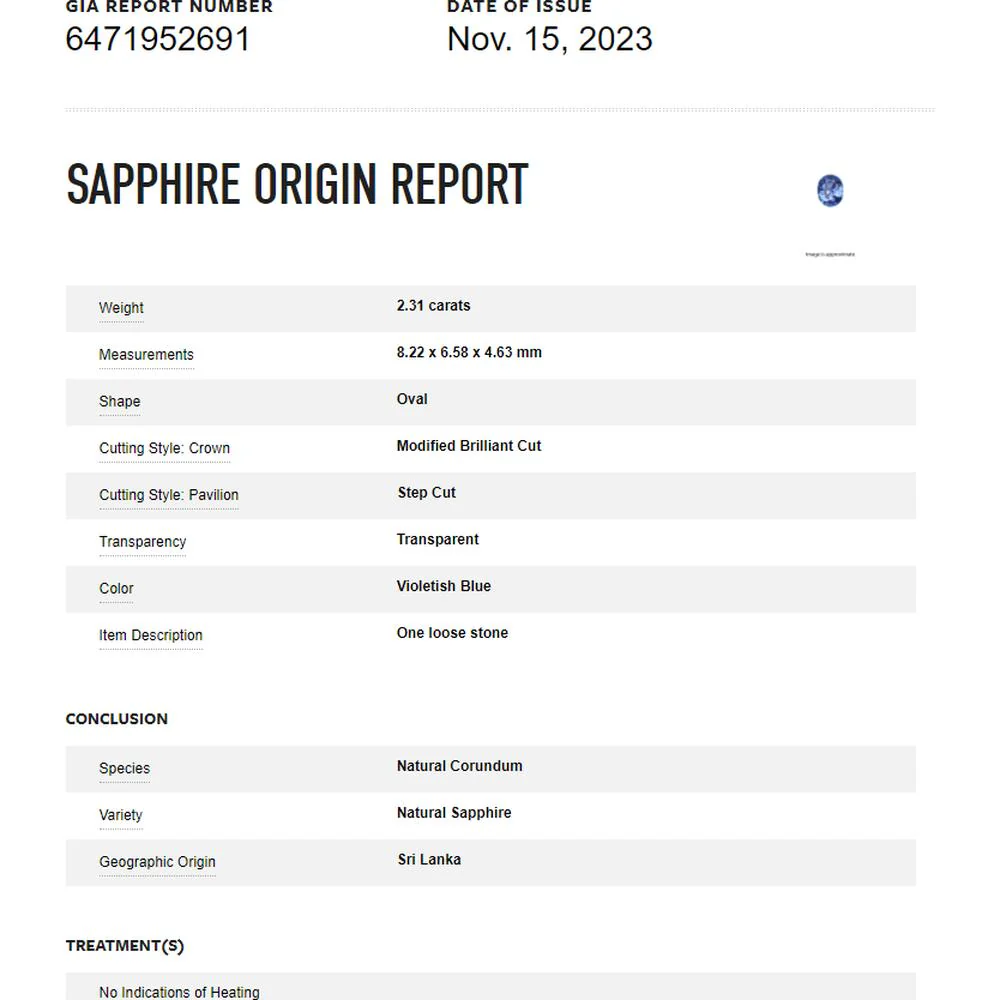Click the Nov. 15, 2023 issue date
This screenshot has width=1000, height=1000.
[x=550, y=39]
